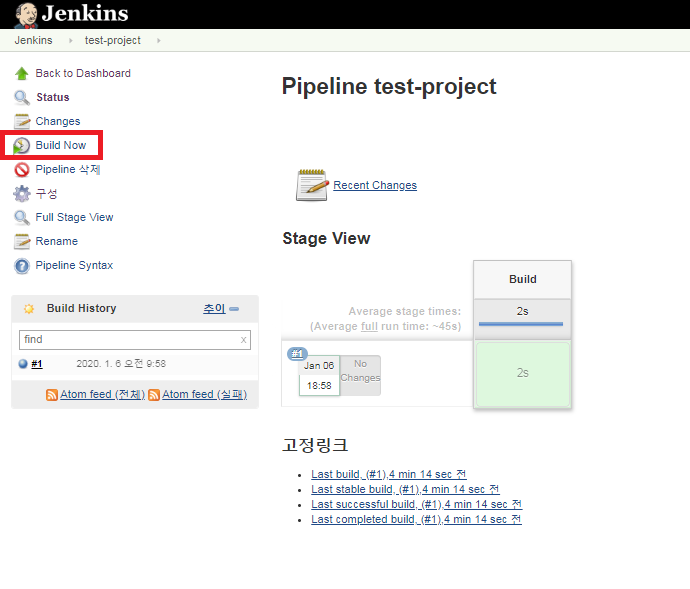Screen dimensions: 690x589
Task: Click the 'full' link in average run time
Action: [369, 327]
